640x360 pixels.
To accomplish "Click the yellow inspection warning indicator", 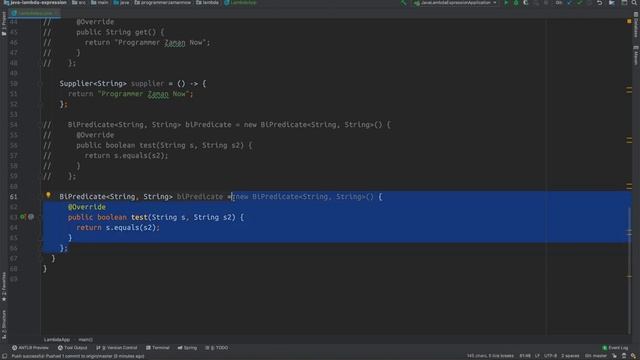I will coord(629,21).
